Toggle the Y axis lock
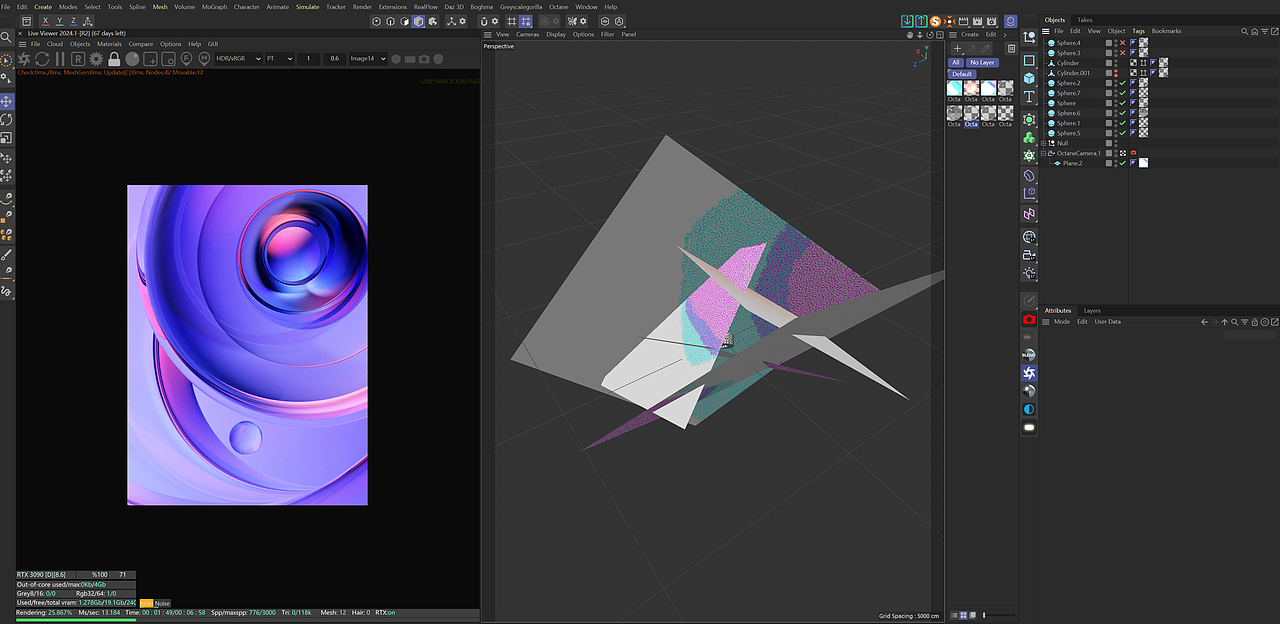The image size is (1280, 624). click(59, 21)
